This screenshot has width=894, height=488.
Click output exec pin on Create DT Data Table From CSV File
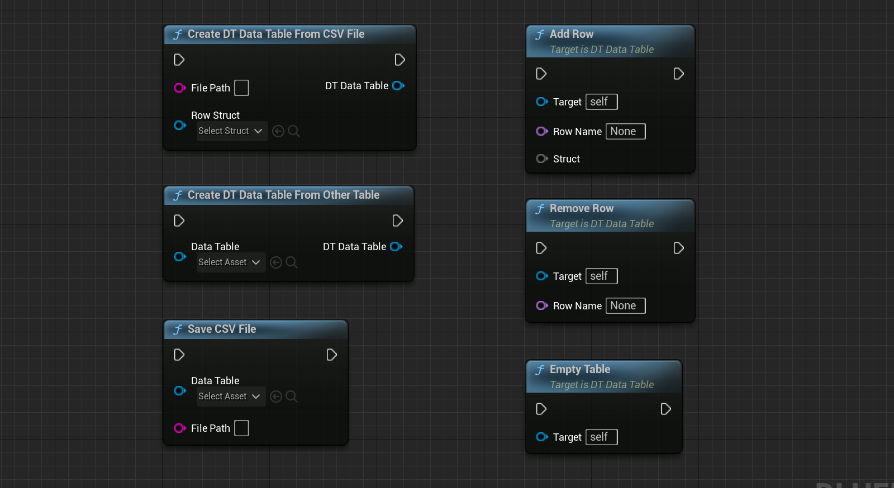click(x=400, y=60)
